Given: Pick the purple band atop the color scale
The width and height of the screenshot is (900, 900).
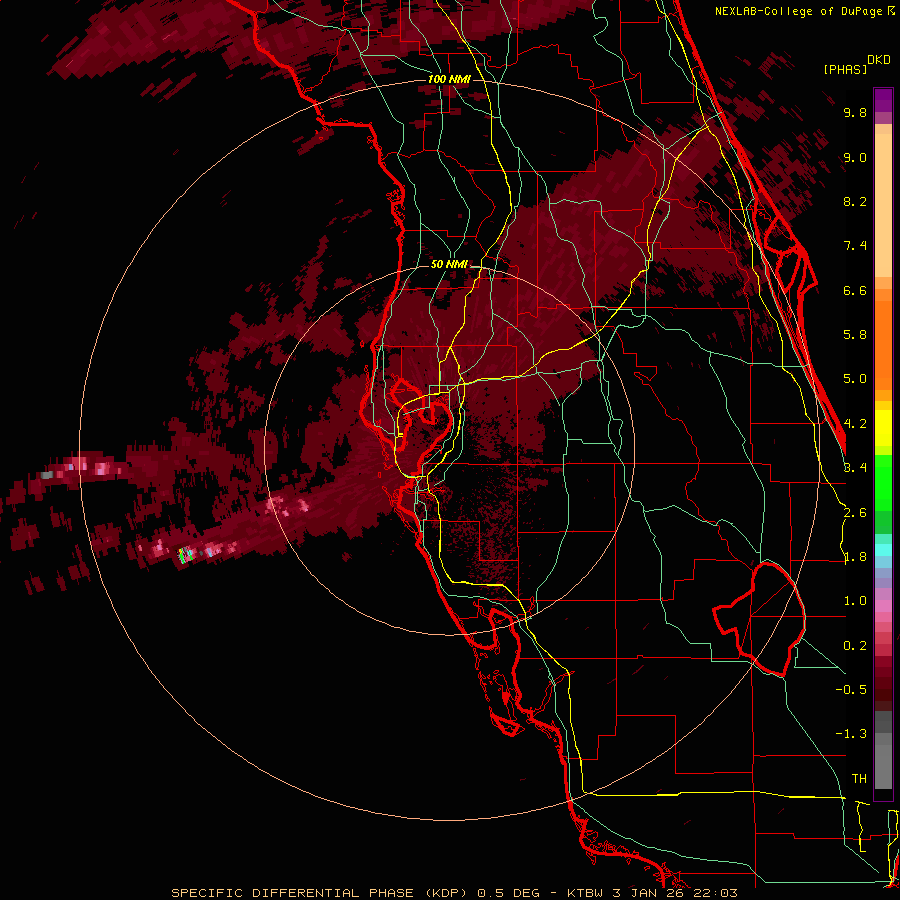Looking at the screenshot, I should pyautogui.click(x=883, y=100).
